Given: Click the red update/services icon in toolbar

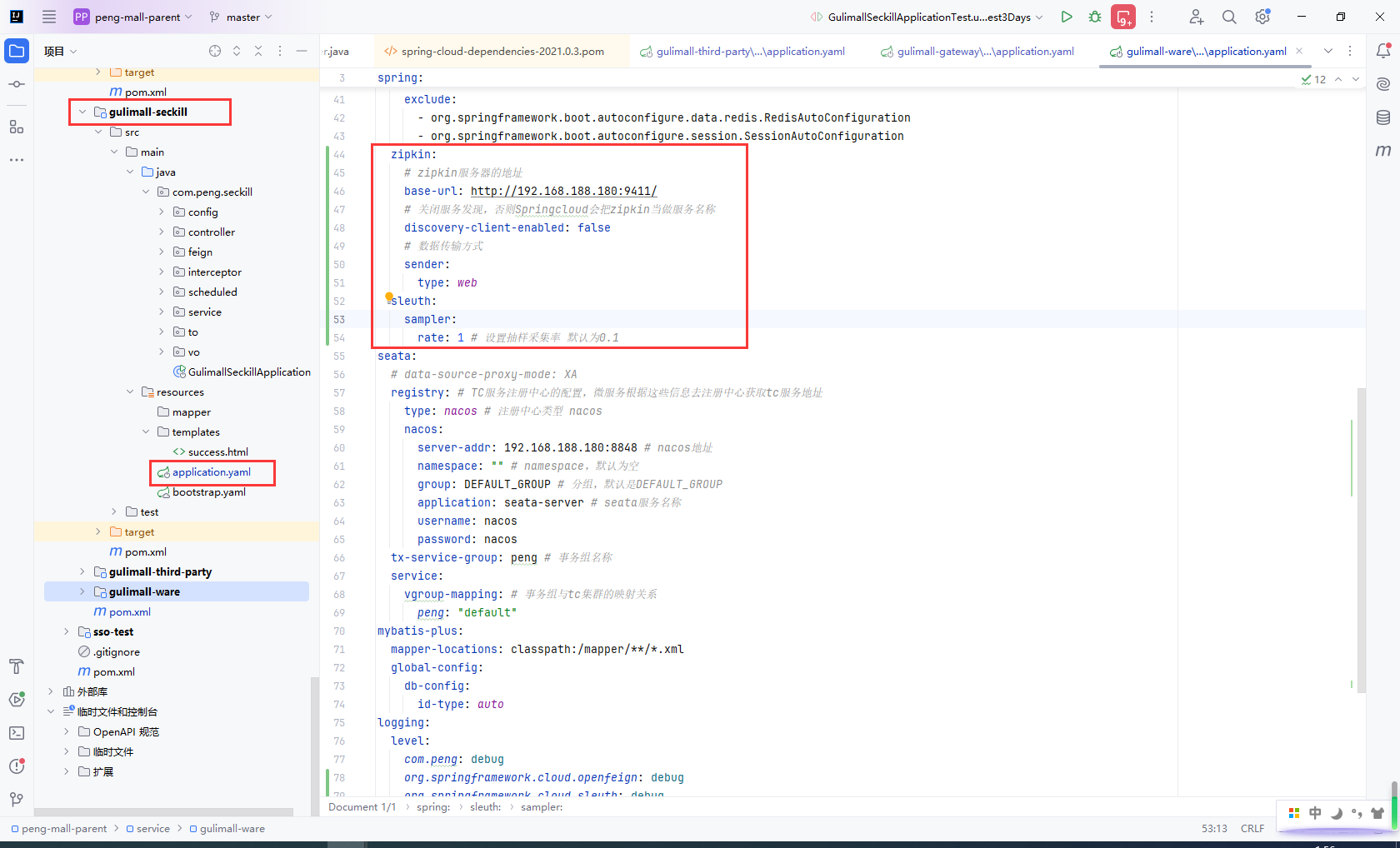Looking at the screenshot, I should [x=1123, y=17].
